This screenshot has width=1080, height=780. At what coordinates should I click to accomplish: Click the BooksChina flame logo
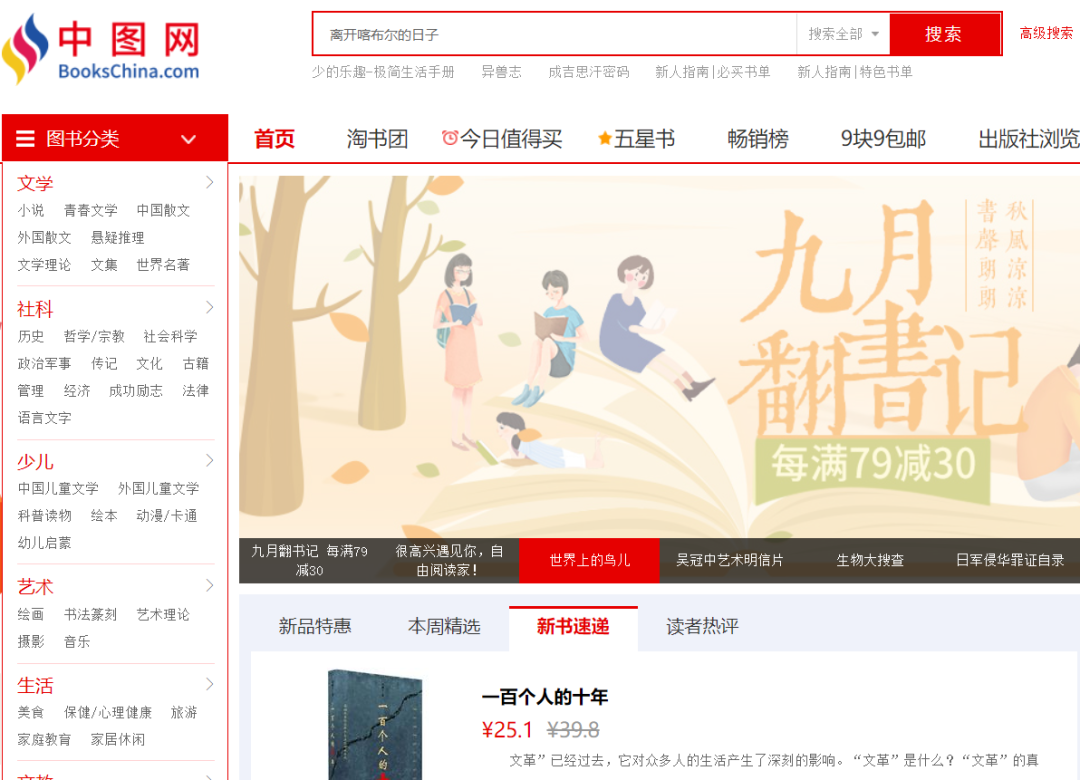pyautogui.click(x=25, y=48)
